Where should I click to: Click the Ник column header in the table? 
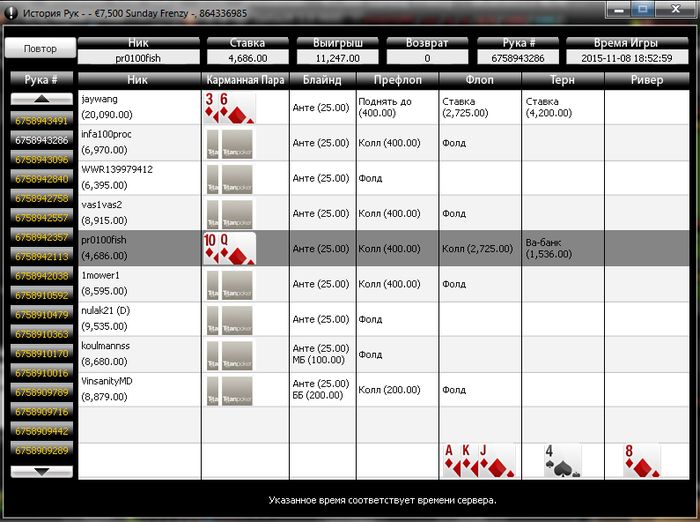139,80
